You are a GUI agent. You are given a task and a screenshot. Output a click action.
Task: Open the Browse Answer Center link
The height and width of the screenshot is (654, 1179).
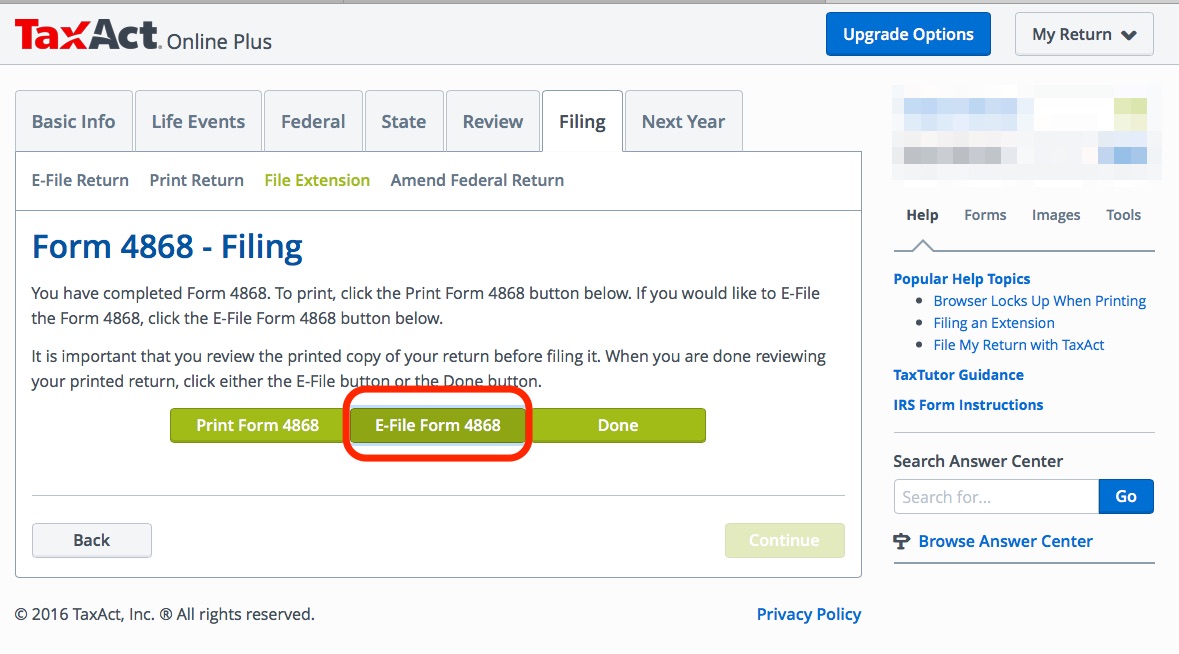coord(1005,541)
